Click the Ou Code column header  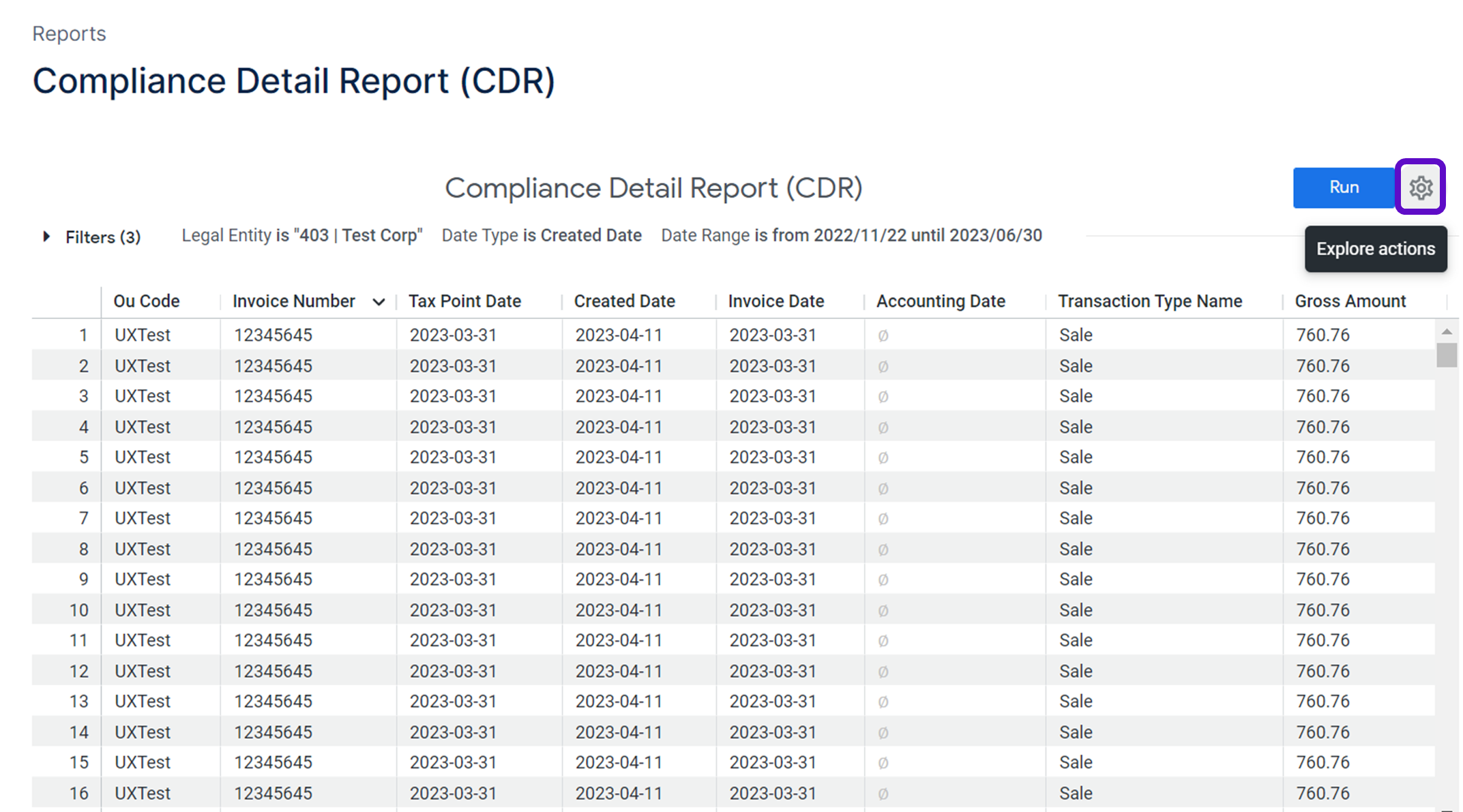(x=146, y=301)
